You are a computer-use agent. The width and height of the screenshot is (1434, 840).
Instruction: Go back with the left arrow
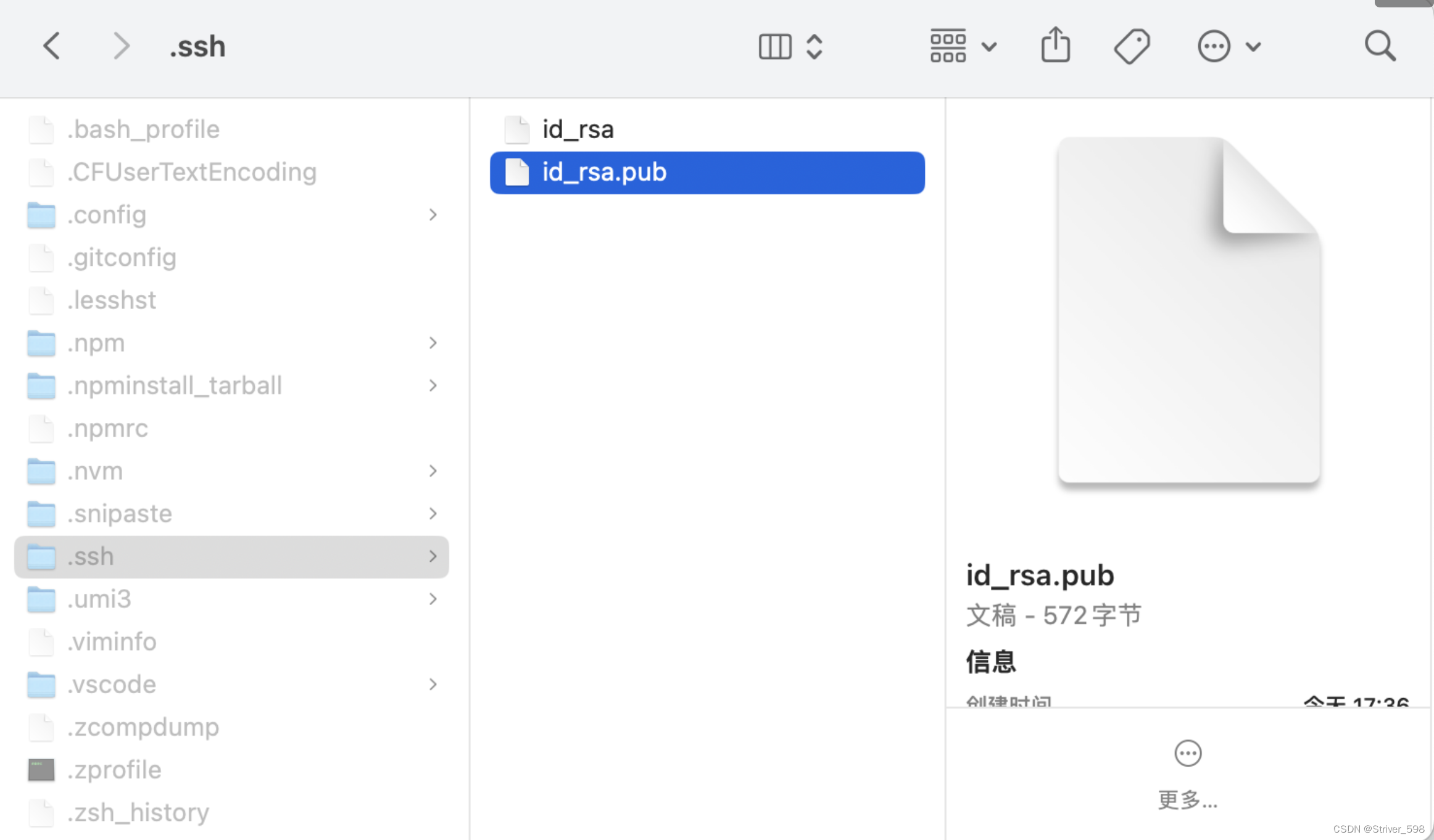[x=52, y=46]
